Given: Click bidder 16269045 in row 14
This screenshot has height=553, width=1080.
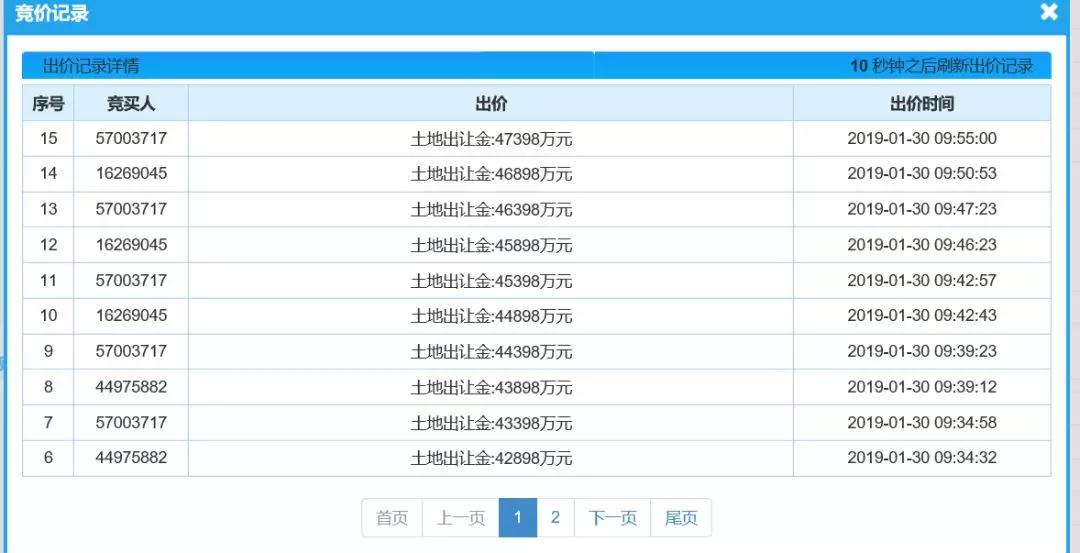Looking at the screenshot, I should point(131,173).
